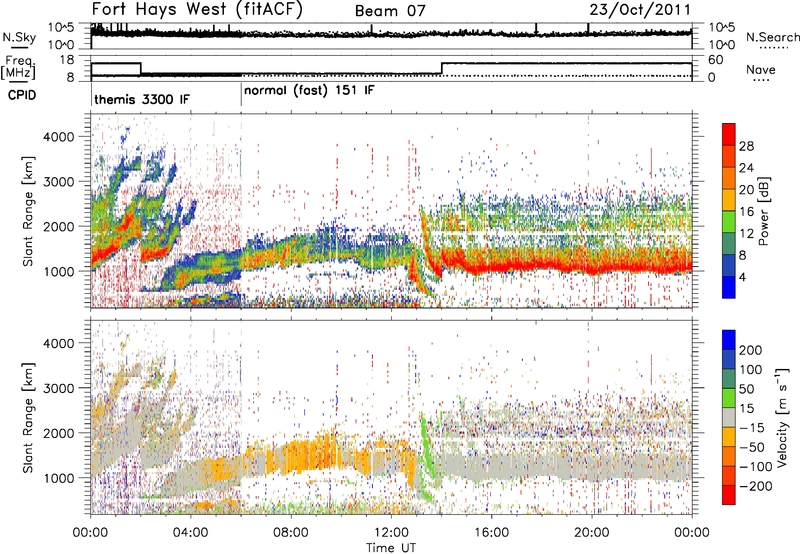This screenshot has width=800, height=554.
Task: Click the '-100' tick on Velocity colorbar
Action: 755,466
